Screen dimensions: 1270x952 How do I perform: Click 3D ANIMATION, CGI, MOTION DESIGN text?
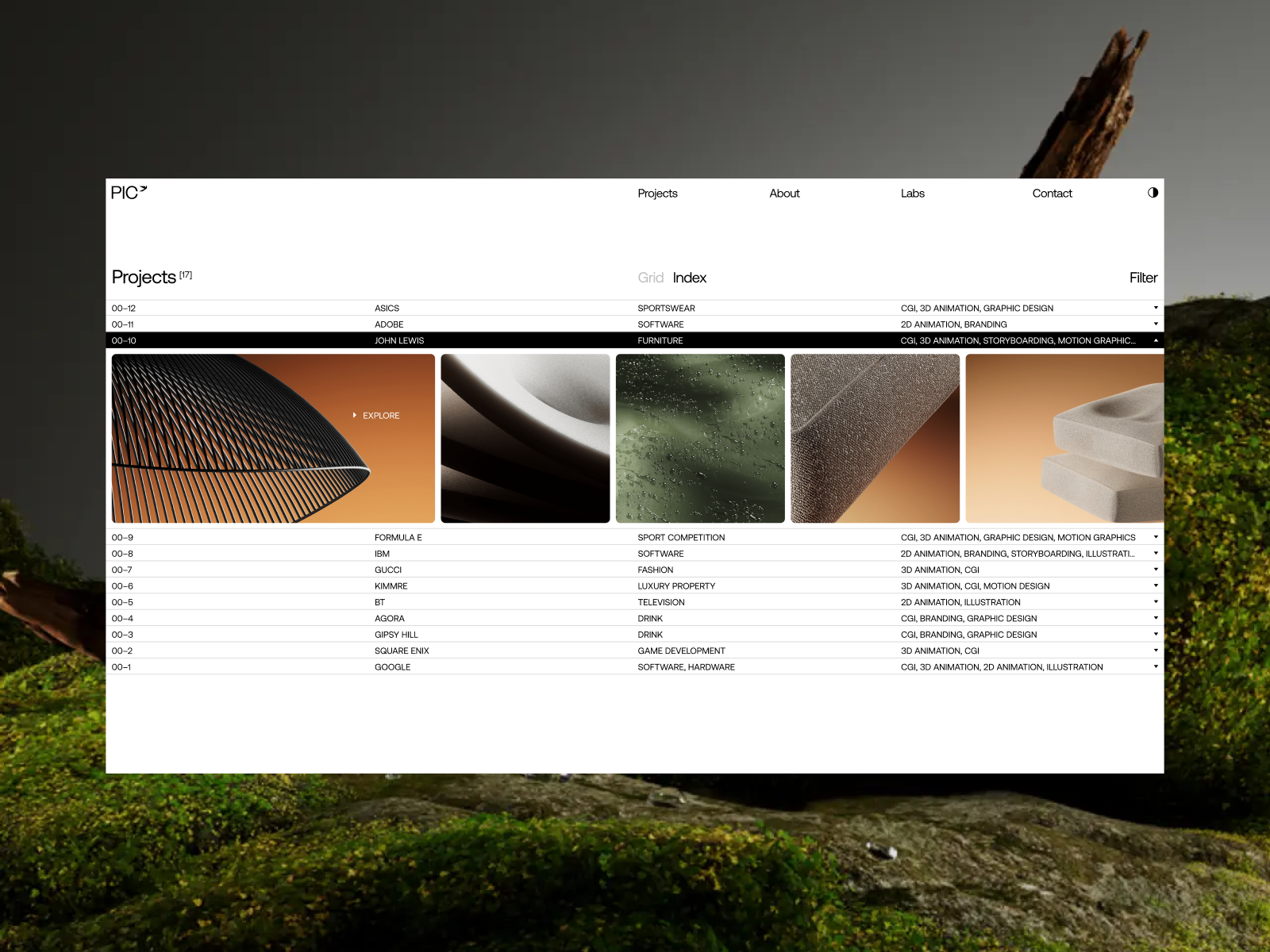[x=975, y=586]
